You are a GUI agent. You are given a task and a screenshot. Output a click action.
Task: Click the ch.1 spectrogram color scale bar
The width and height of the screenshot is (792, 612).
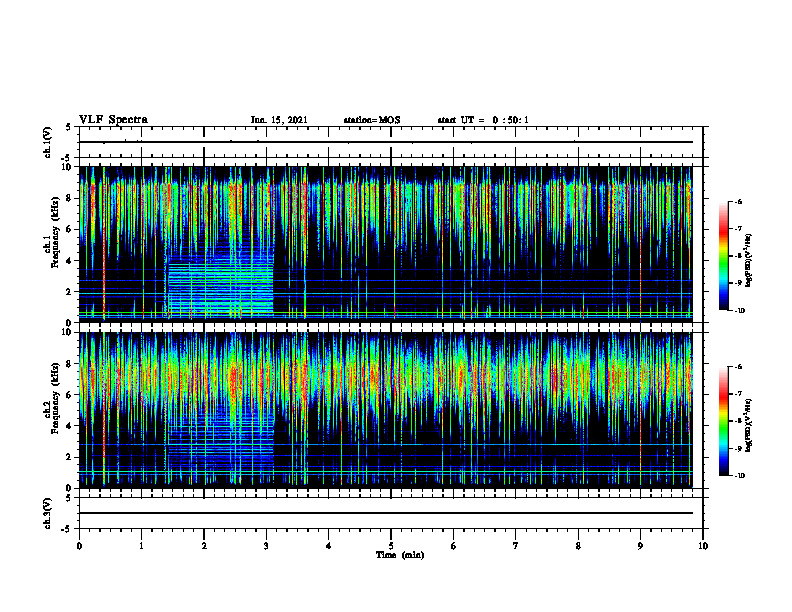tap(724, 256)
